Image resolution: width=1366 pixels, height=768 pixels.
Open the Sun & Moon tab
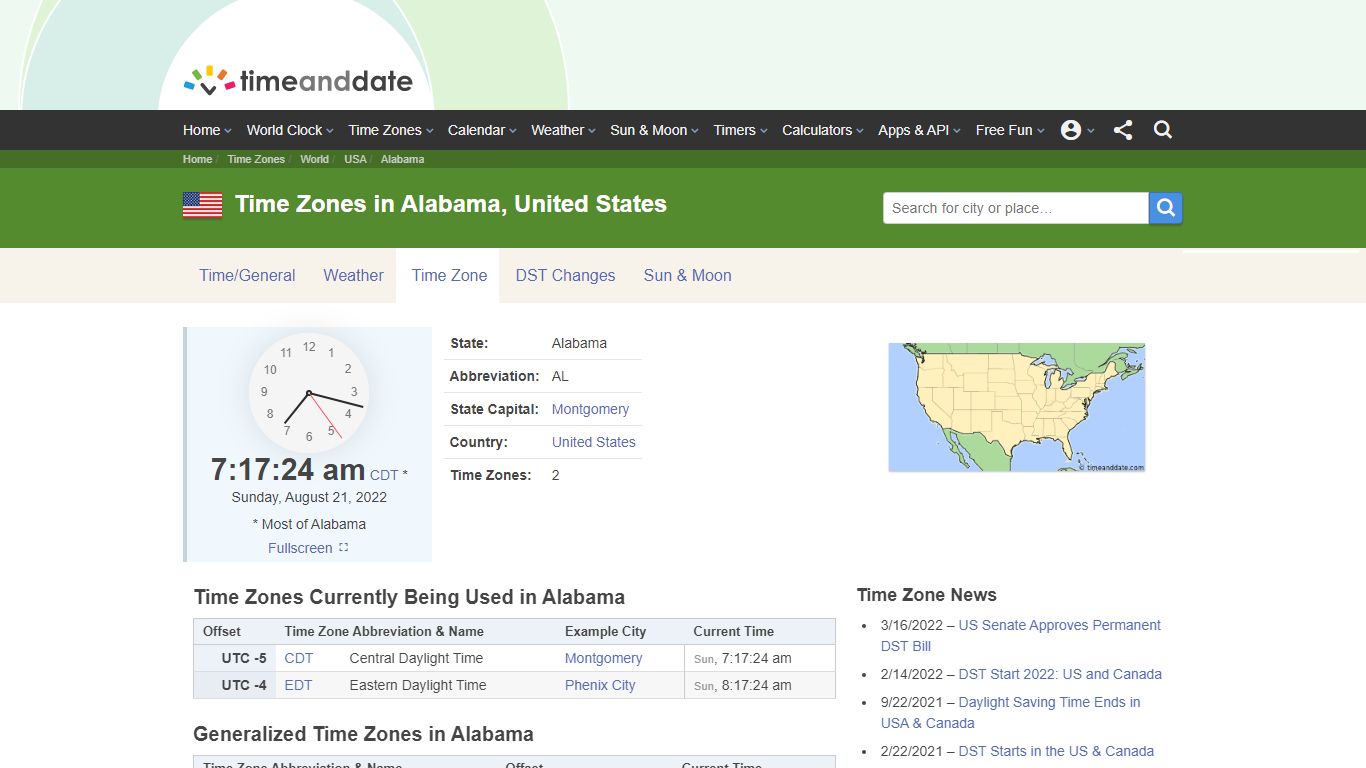(x=687, y=276)
